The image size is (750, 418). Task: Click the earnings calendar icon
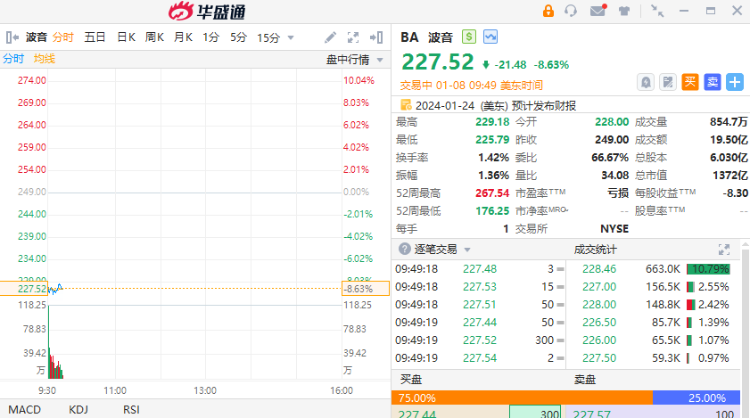[x=406, y=105]
